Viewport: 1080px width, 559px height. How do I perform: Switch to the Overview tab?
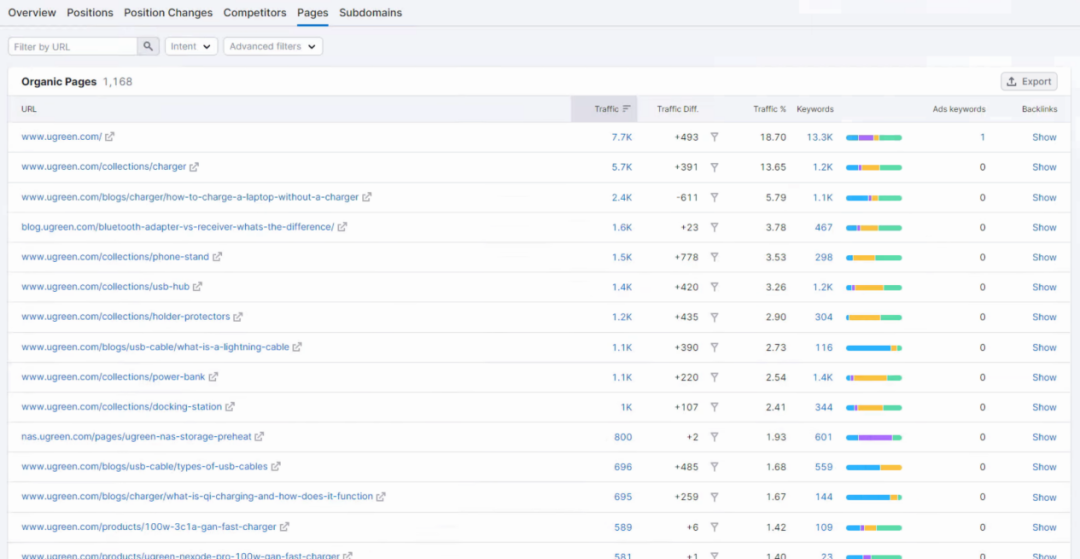click(x=32, y=12)
